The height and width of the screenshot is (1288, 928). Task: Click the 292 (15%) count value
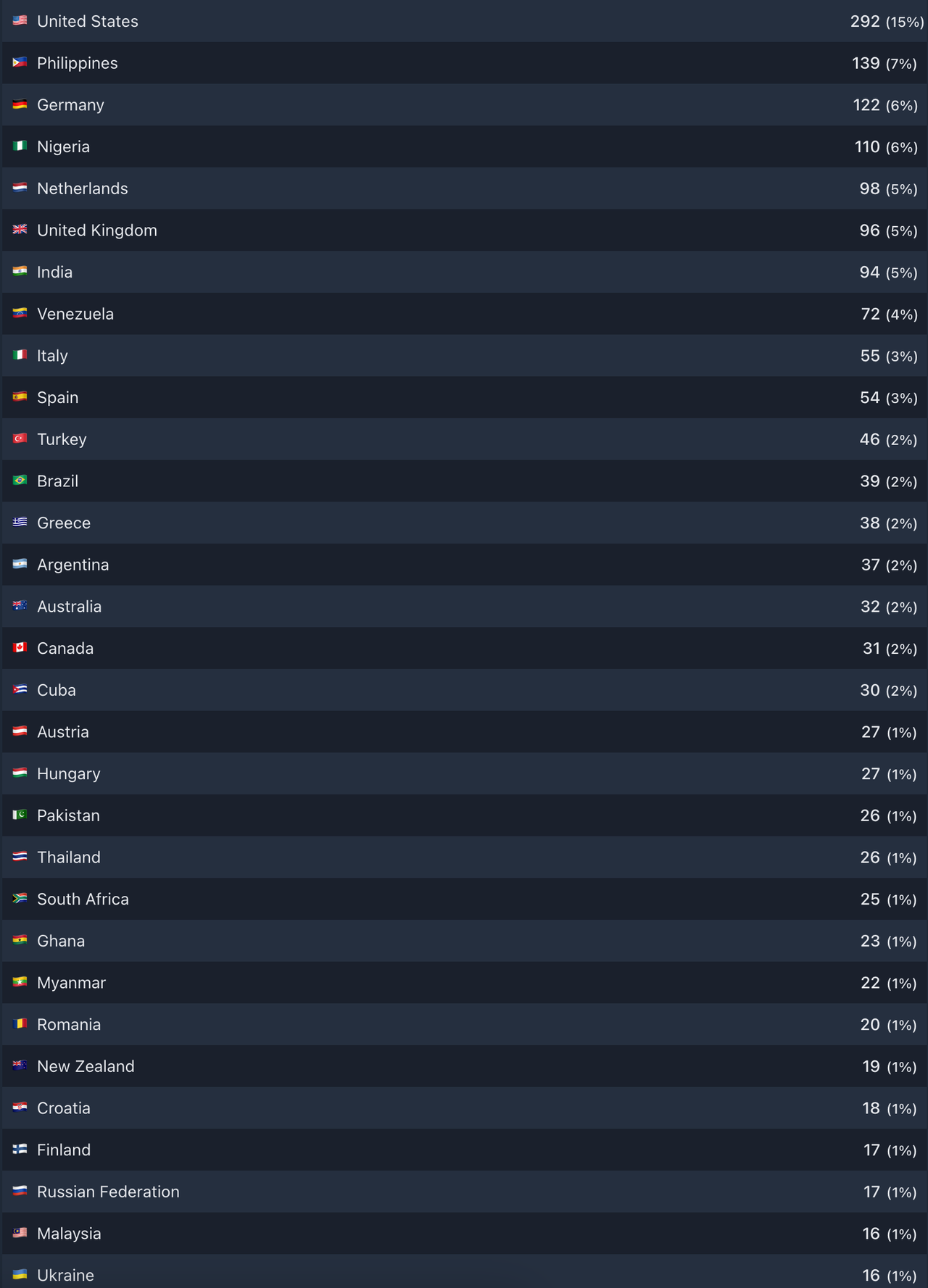(x=887, y=21)
